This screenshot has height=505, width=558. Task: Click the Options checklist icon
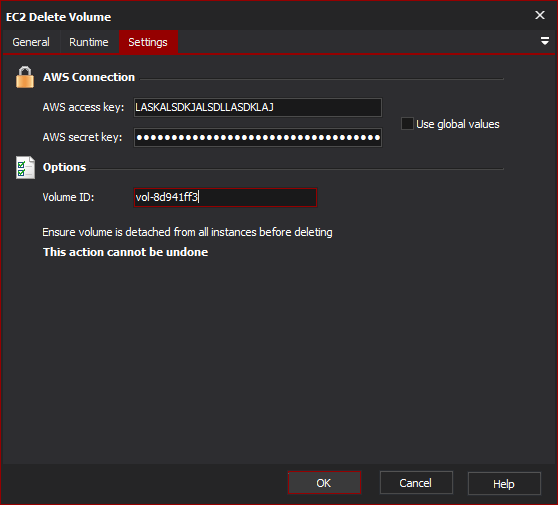point(25,167)
